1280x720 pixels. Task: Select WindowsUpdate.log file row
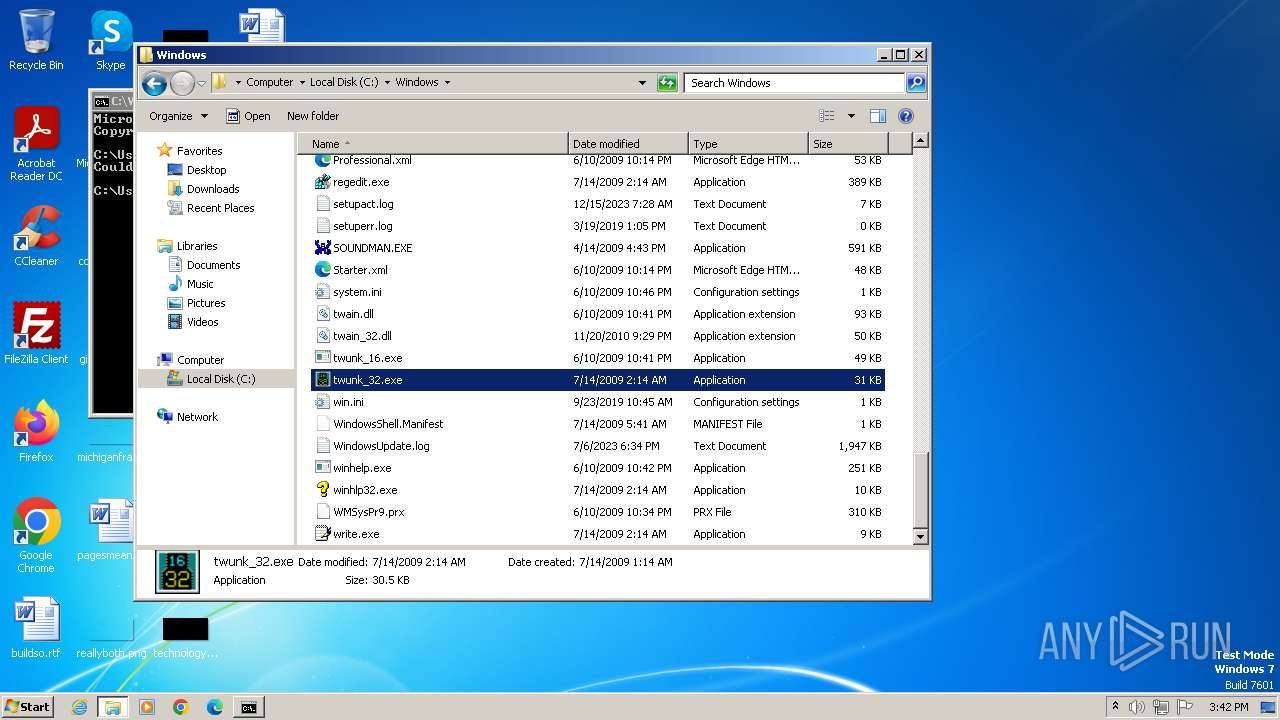(x=598, y=446)
